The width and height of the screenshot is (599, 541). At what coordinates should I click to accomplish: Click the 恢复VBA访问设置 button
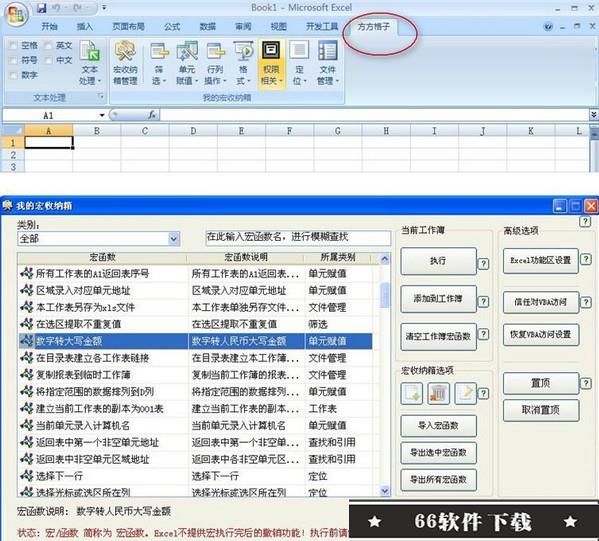[x=541, y=335]
